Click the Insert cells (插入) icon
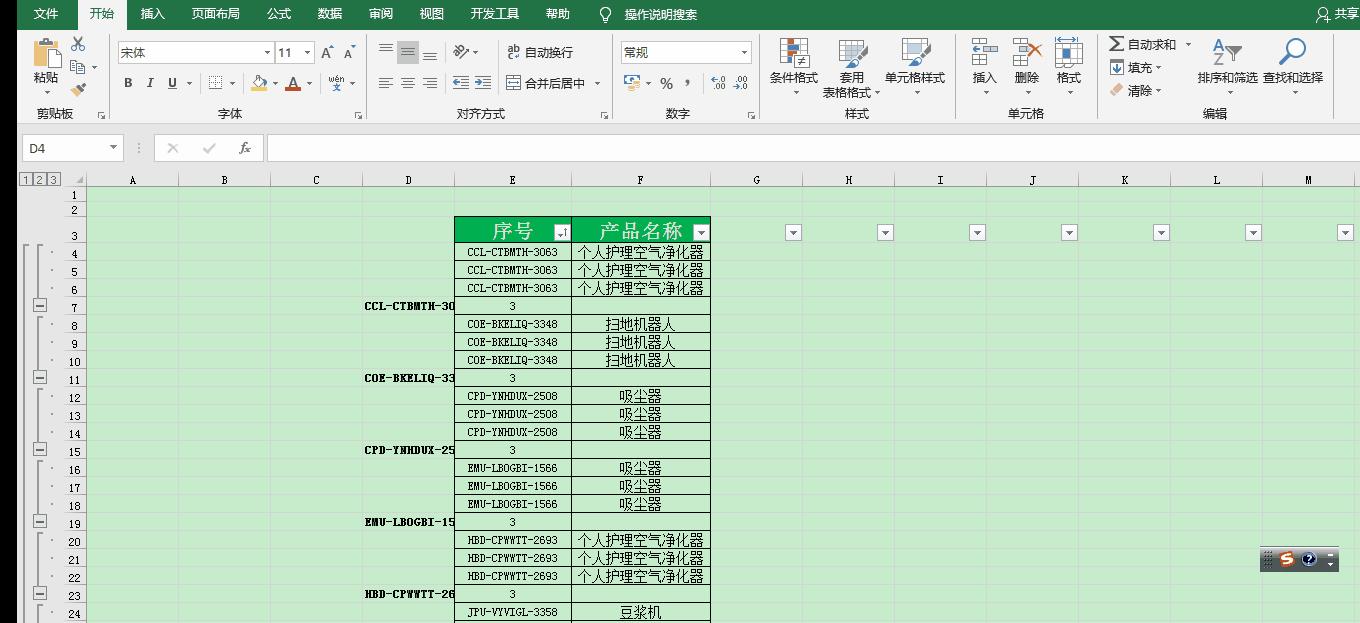The image size is (1360, 623). pos(985,53)
